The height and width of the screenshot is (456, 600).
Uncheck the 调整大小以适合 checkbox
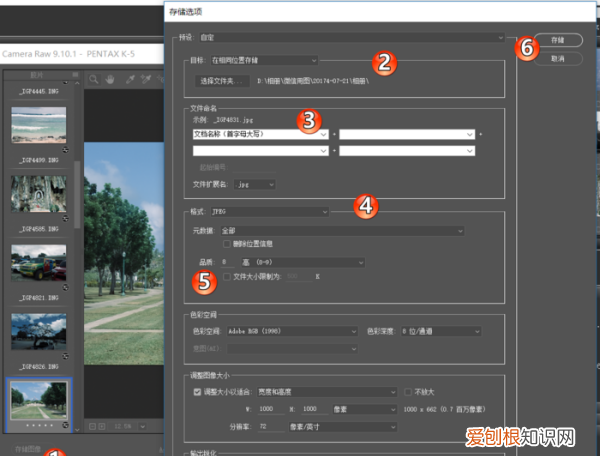pos(196,391)
